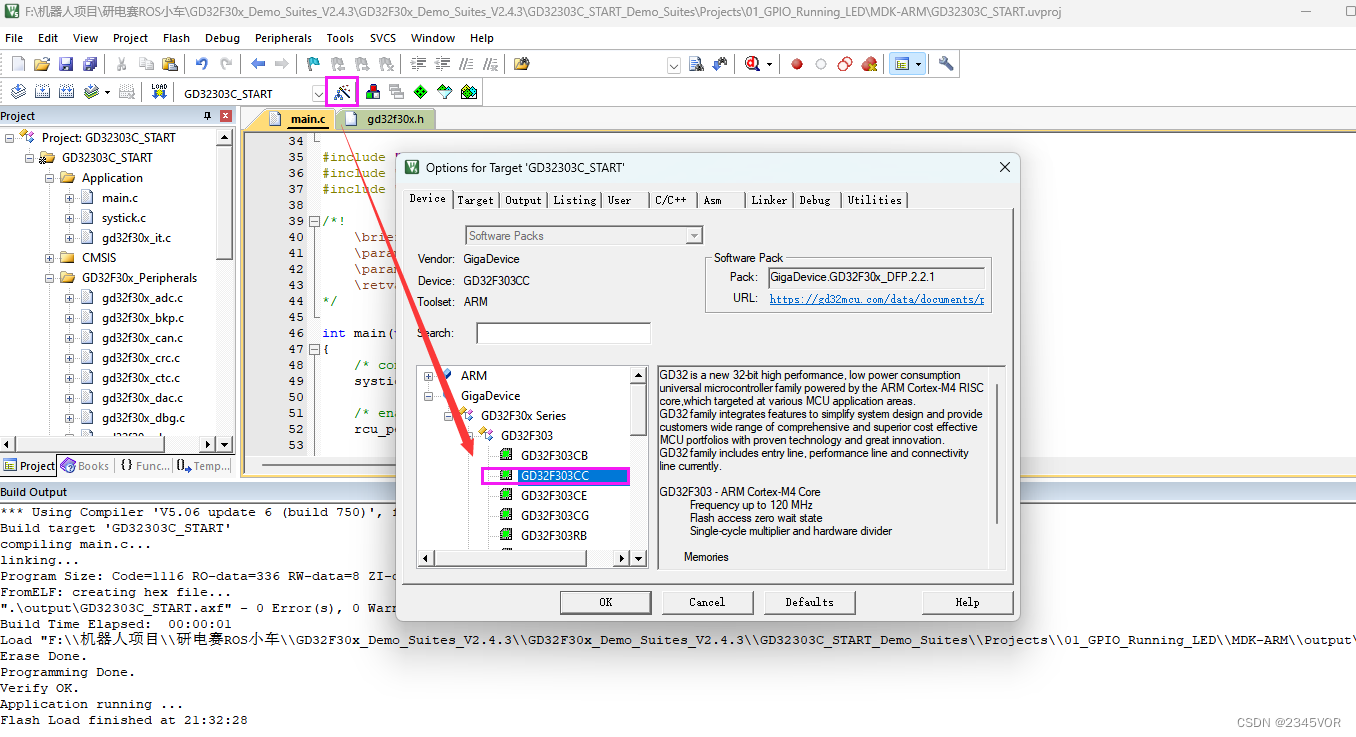1356x737 pixels.
Task: Expand the CMSIS folder in Project tree
Action: (x=50, y=258)
